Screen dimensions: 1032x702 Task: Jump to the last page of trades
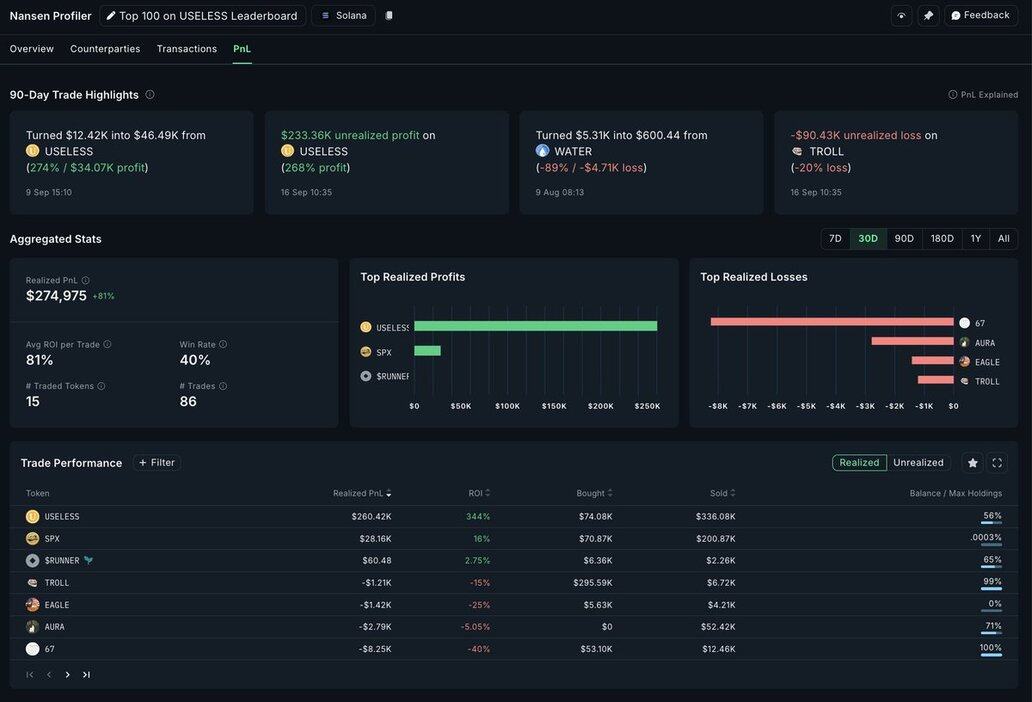pyautogui.click(x=86, y=674)
